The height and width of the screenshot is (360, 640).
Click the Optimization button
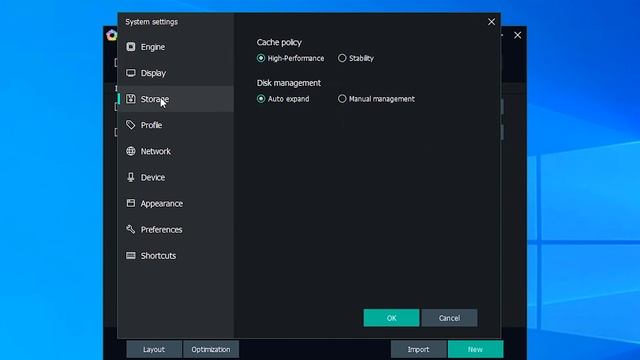point(211,349)
